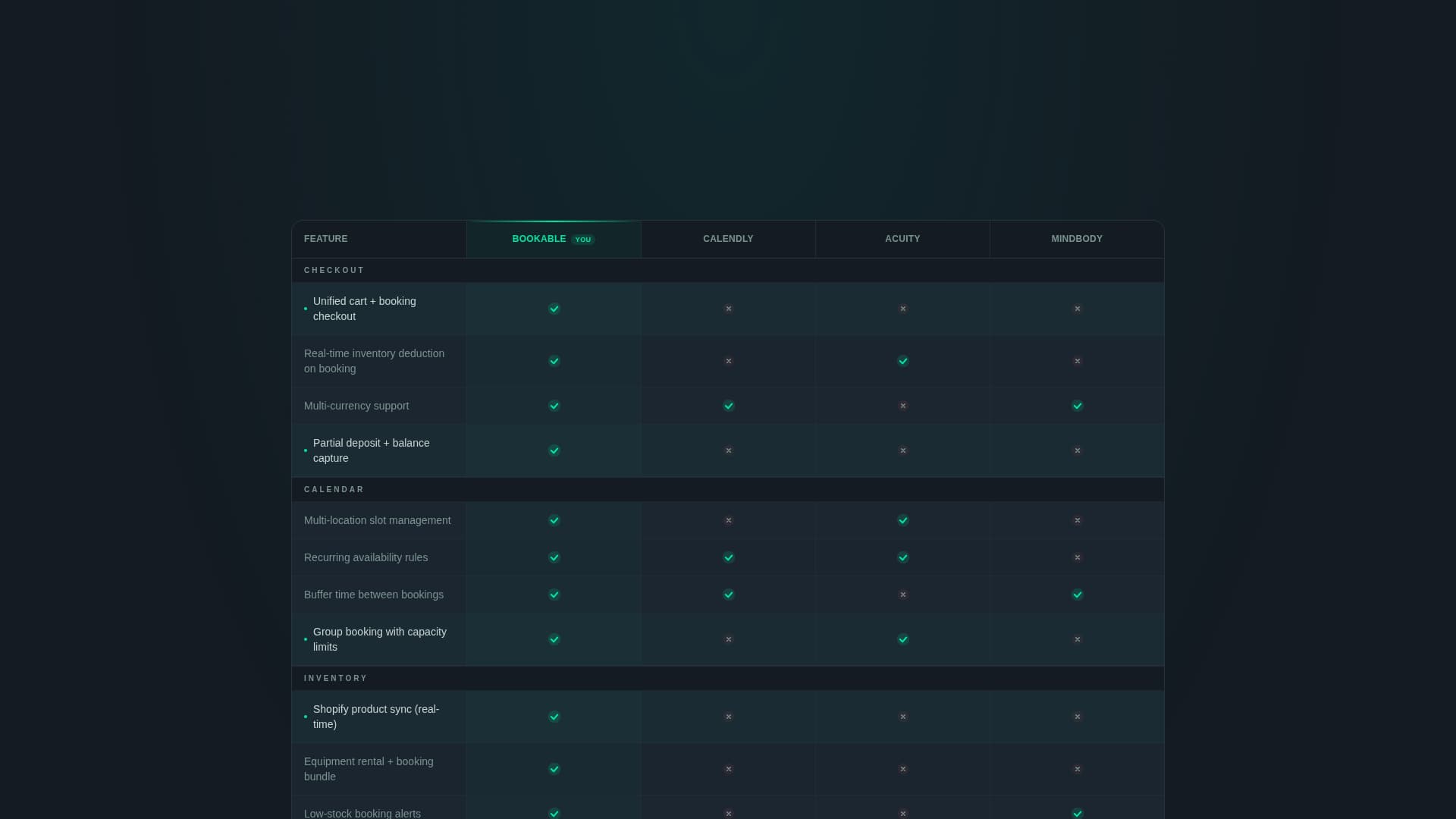Select the Calendly column header
Screen dimensions: 1456x819
click(x=728, y=239)
